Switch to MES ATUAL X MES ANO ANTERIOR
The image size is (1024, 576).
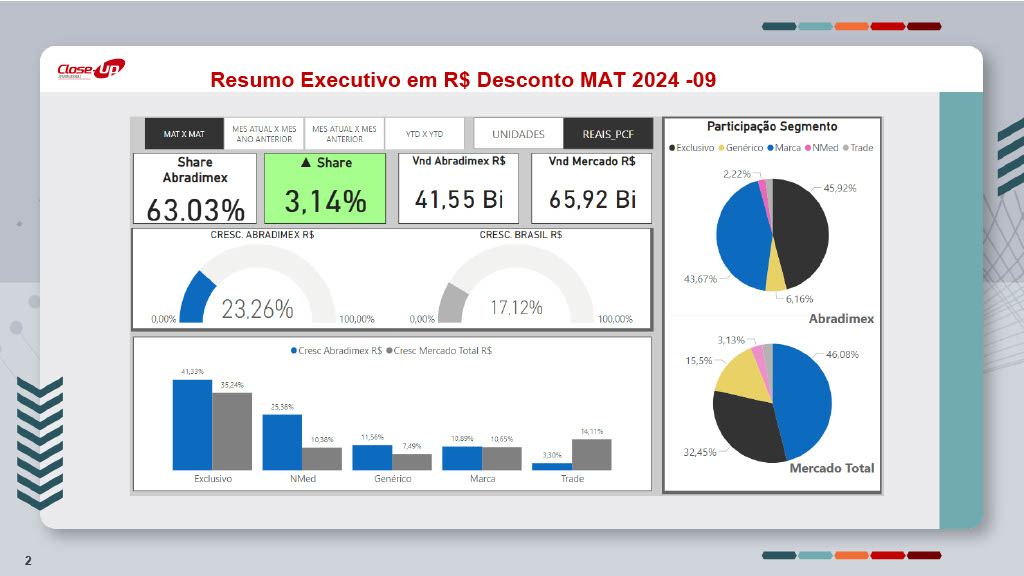tap(264, 134)
